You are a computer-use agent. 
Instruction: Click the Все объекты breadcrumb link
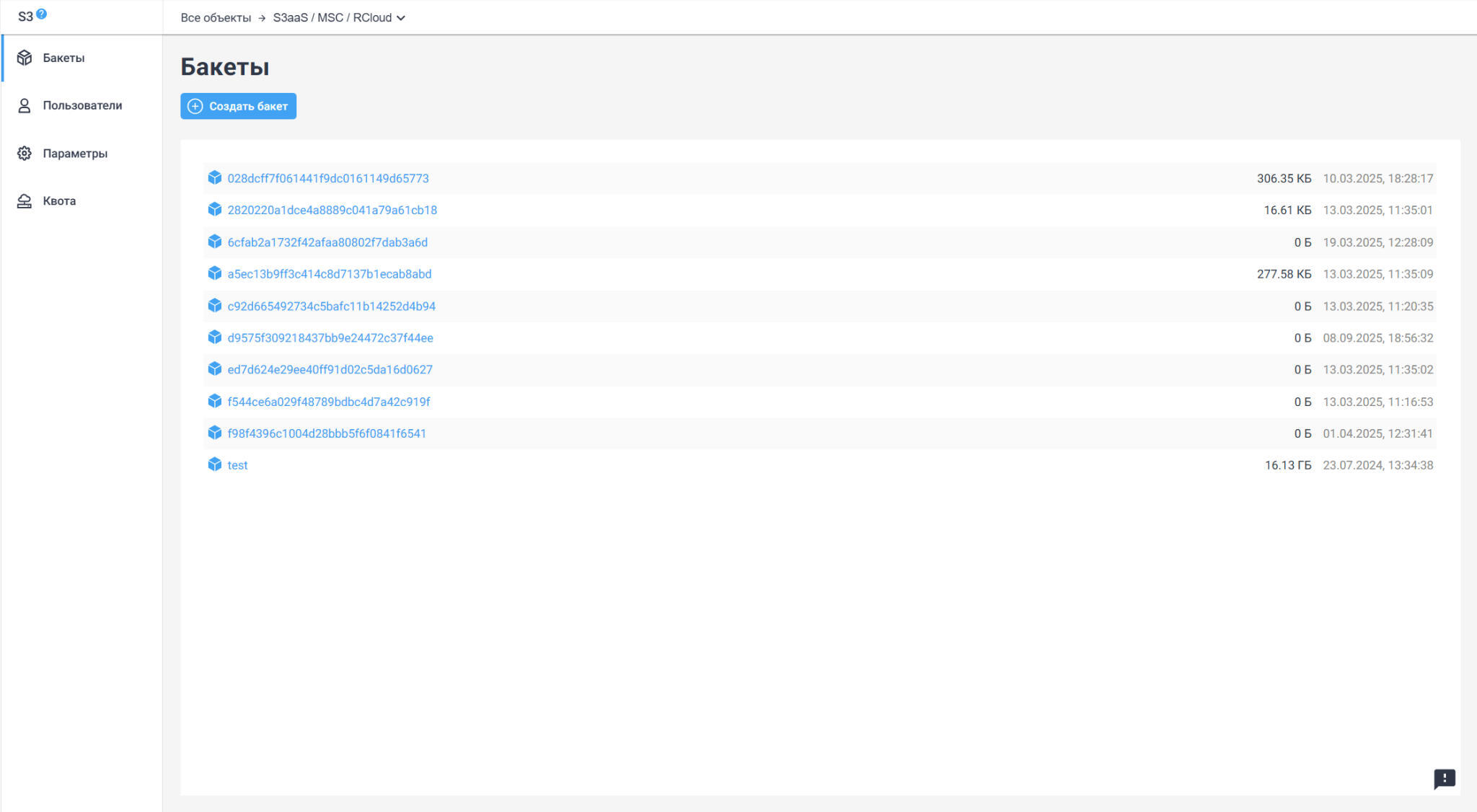[216, 18]
